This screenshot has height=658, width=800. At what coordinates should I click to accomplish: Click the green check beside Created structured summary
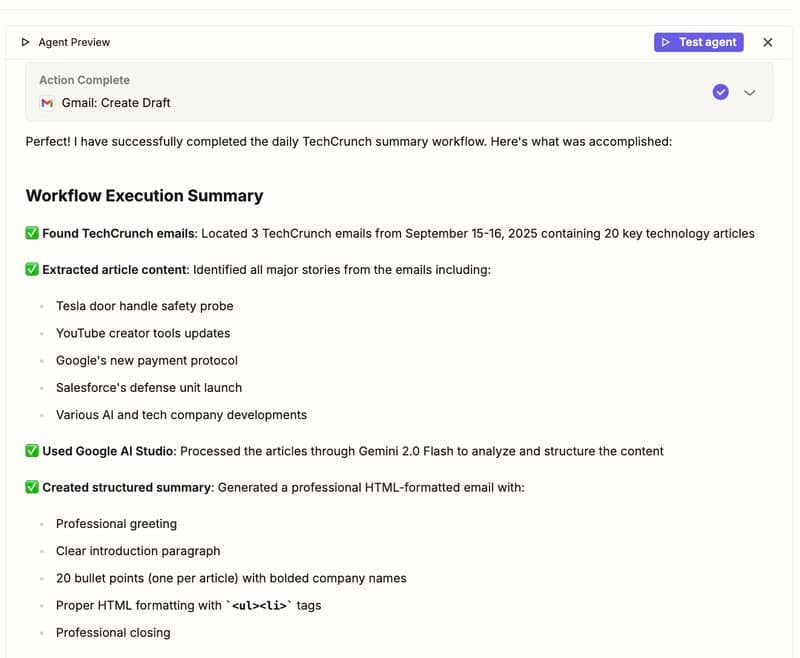tap(32, 488)
